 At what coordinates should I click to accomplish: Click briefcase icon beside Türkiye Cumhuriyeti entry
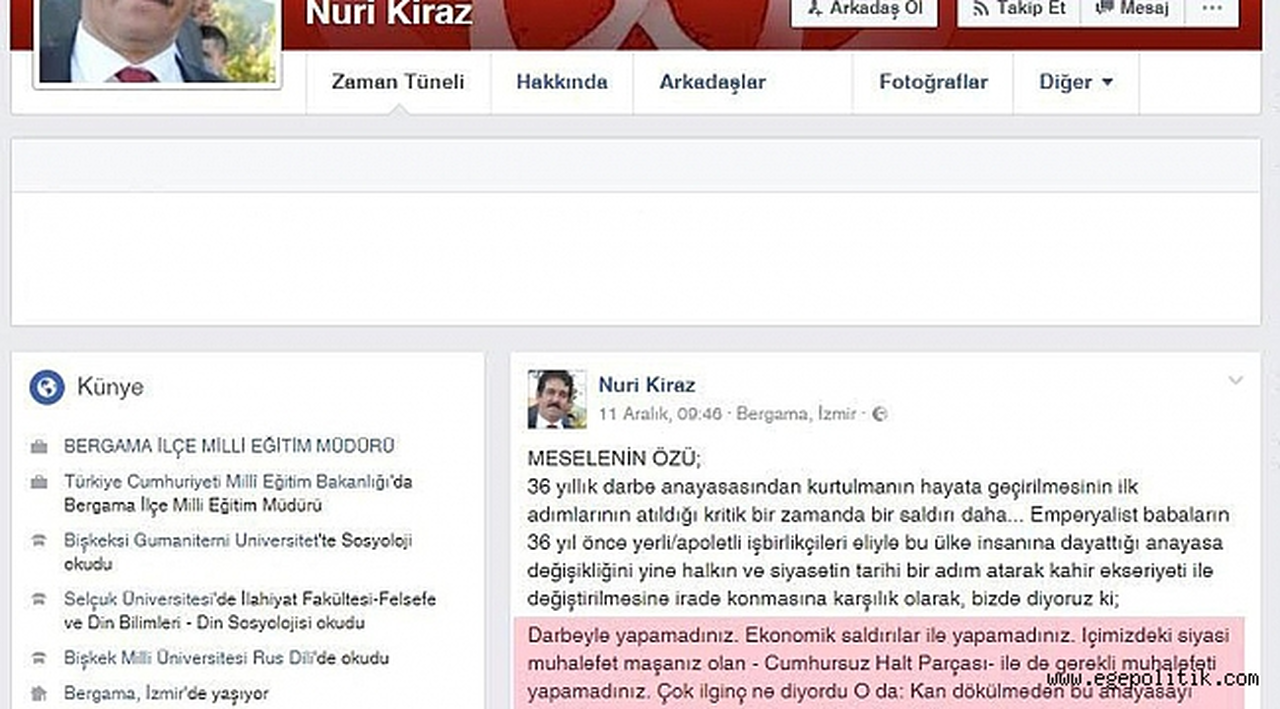[39, 483]
